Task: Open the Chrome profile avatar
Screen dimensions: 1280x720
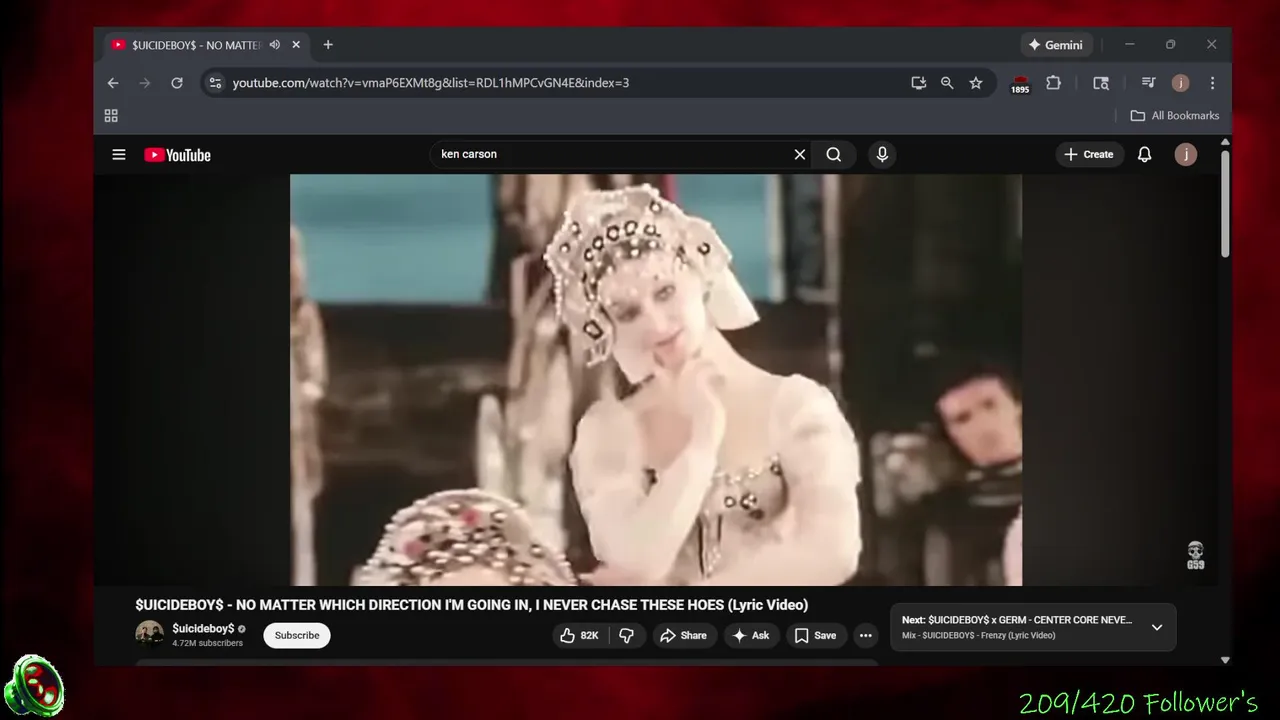Action: tap(1181, 83)
